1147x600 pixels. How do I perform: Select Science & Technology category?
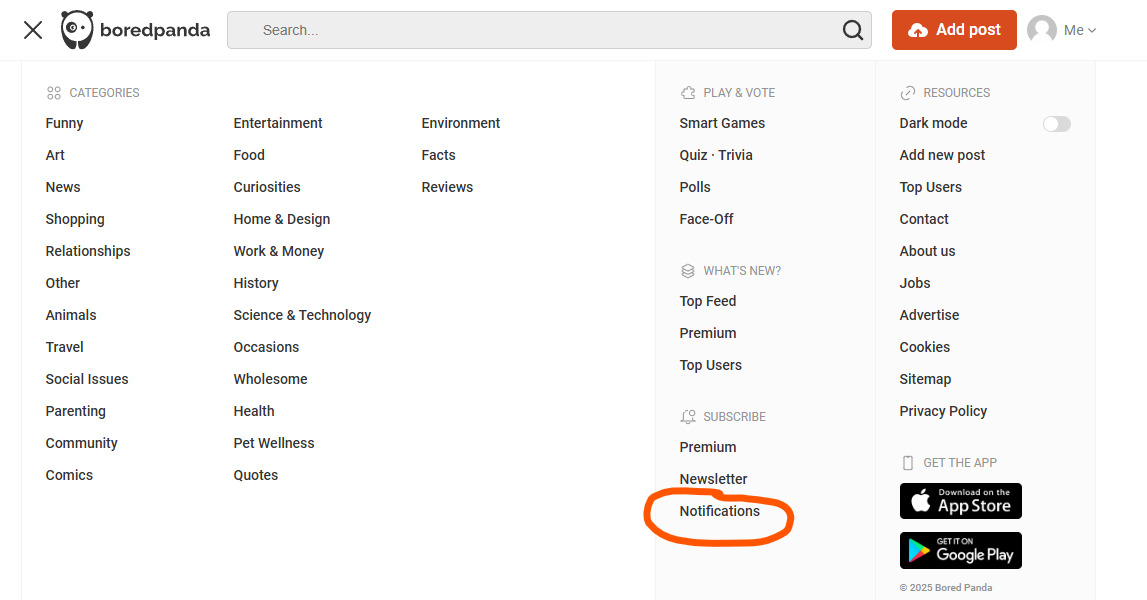302,315
